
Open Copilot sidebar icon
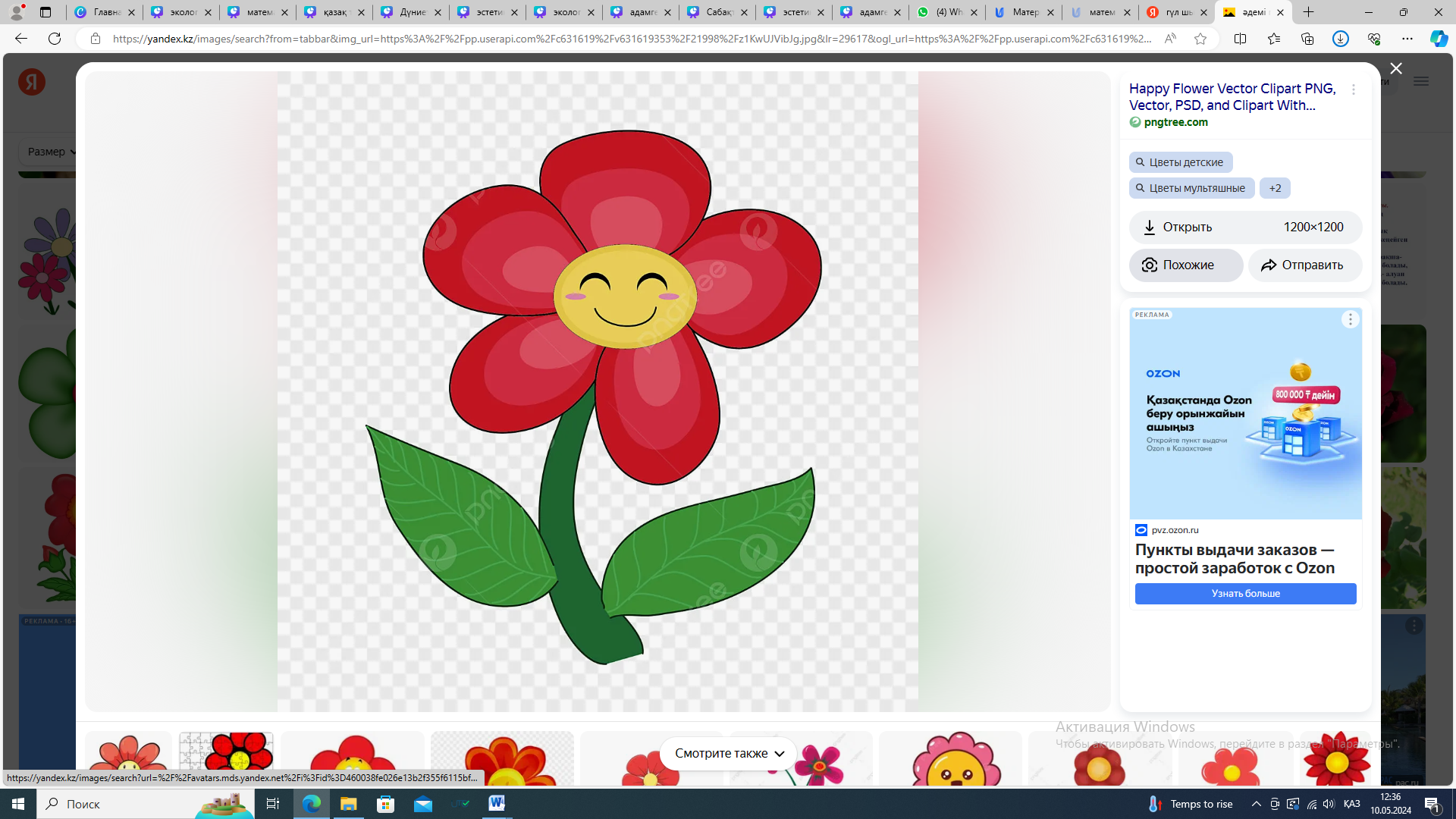1439,39
